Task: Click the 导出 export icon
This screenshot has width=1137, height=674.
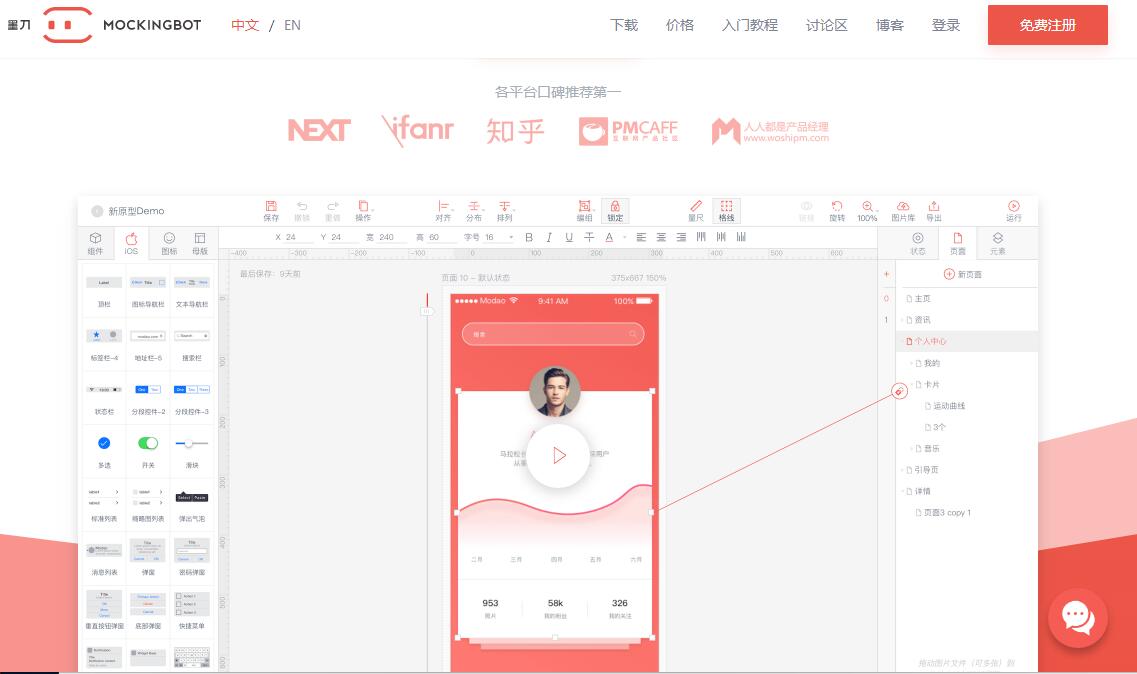Action: tap(934, 209)
